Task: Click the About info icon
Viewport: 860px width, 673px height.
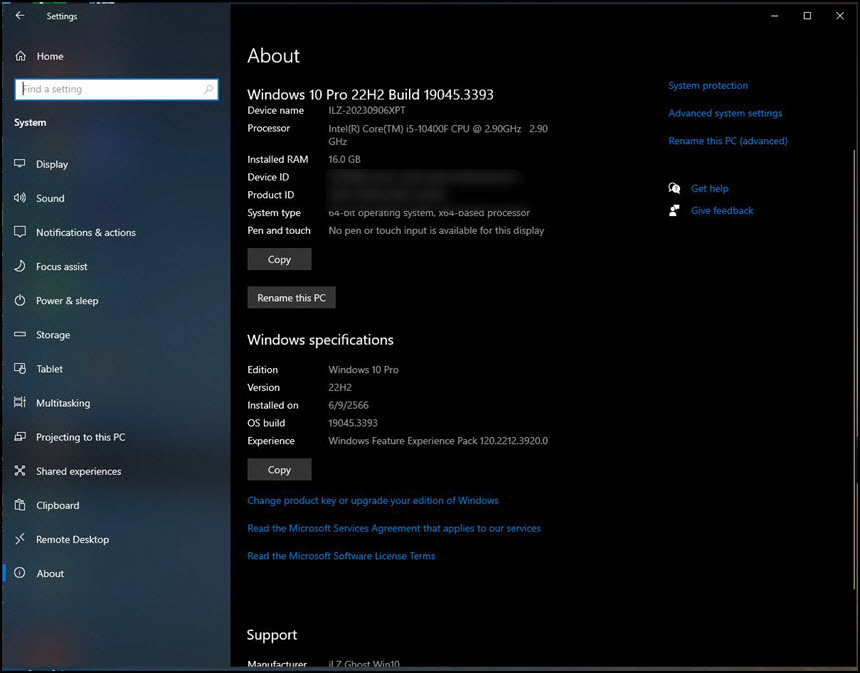Action: coord(20,573)
